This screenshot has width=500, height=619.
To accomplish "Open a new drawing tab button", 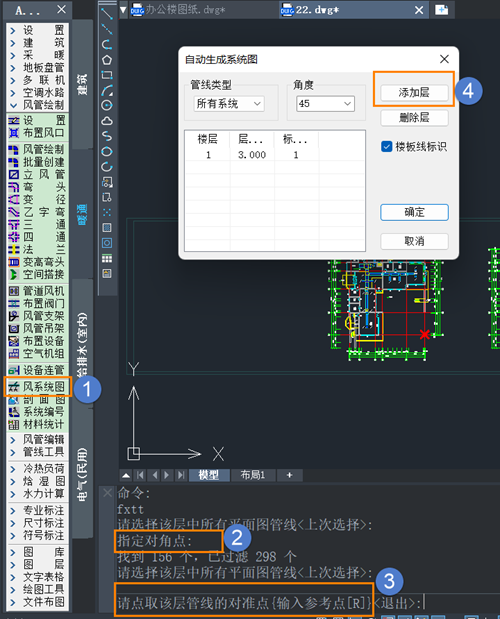I will tap(441, 9).
